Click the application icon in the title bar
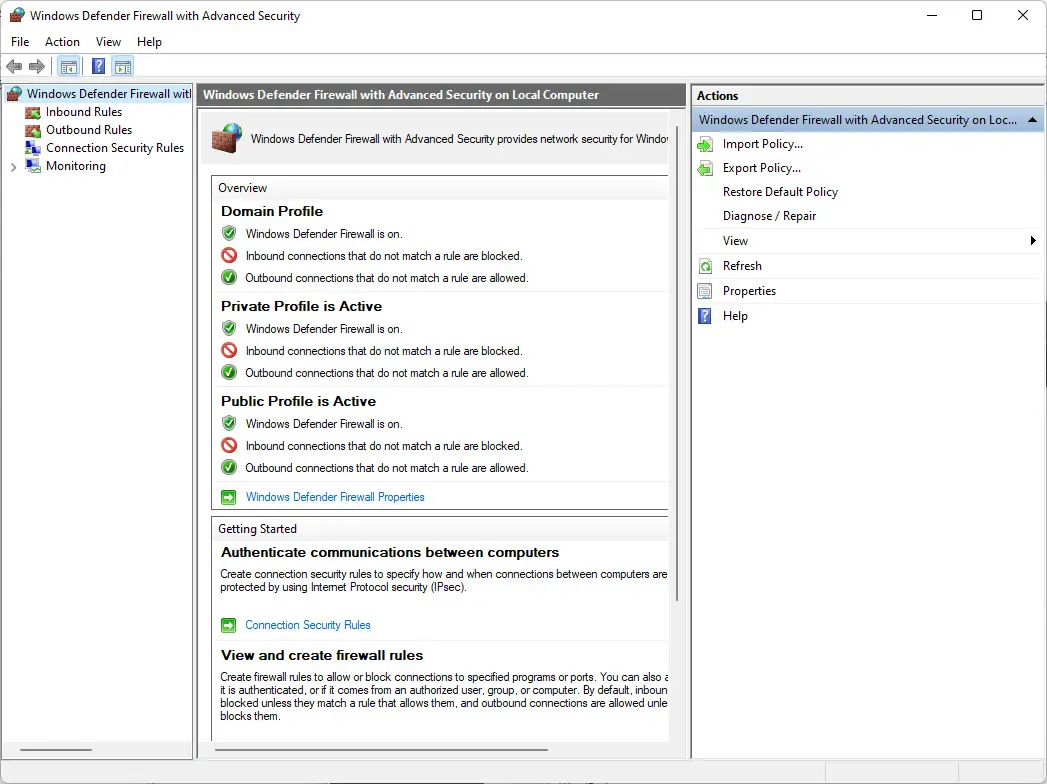Viewport: 1047px width, 784px height. tap(17, 15)
